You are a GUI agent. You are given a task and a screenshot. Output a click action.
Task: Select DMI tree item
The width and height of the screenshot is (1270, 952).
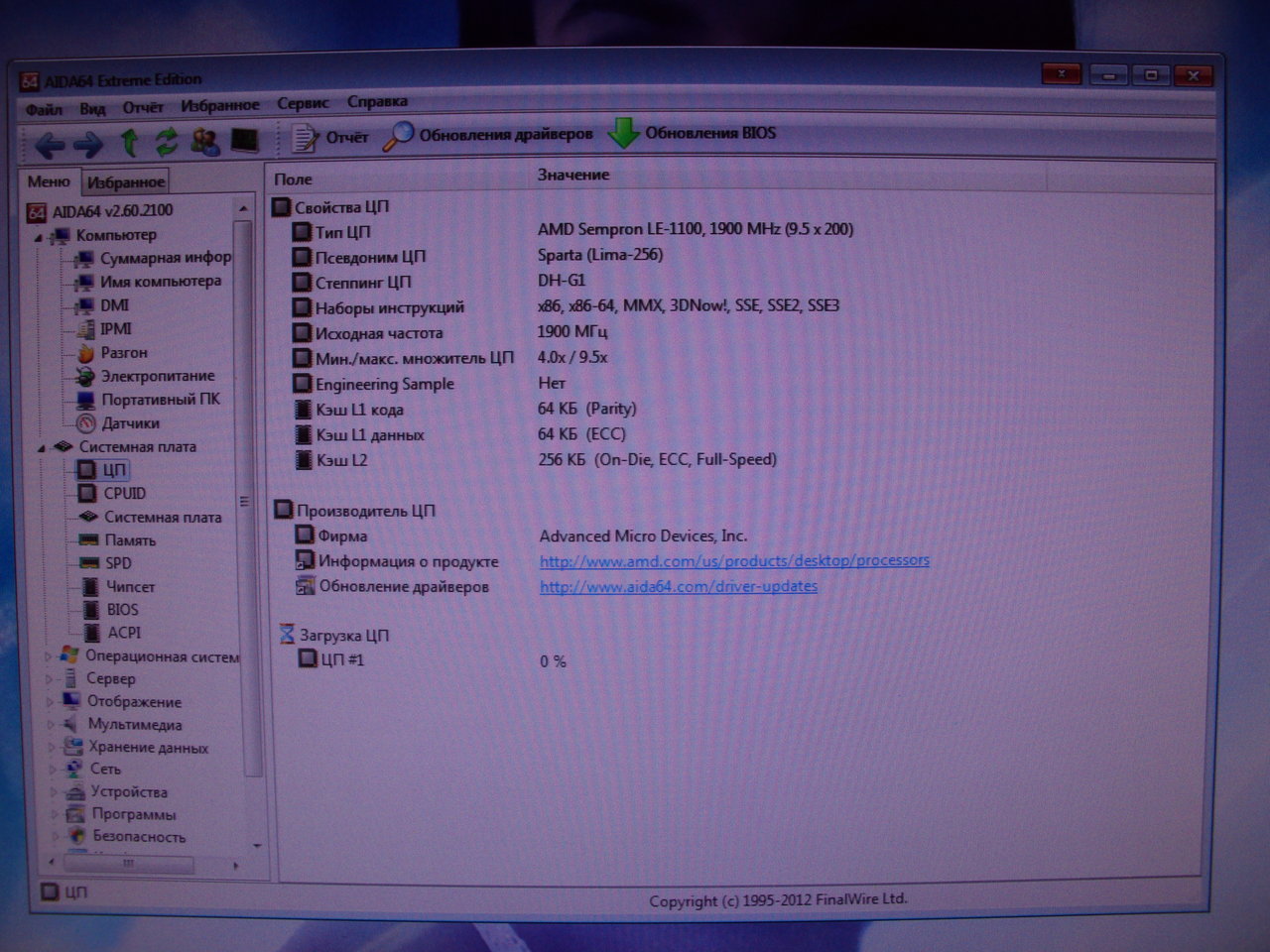pyautogui.click(x=102, y=305)
